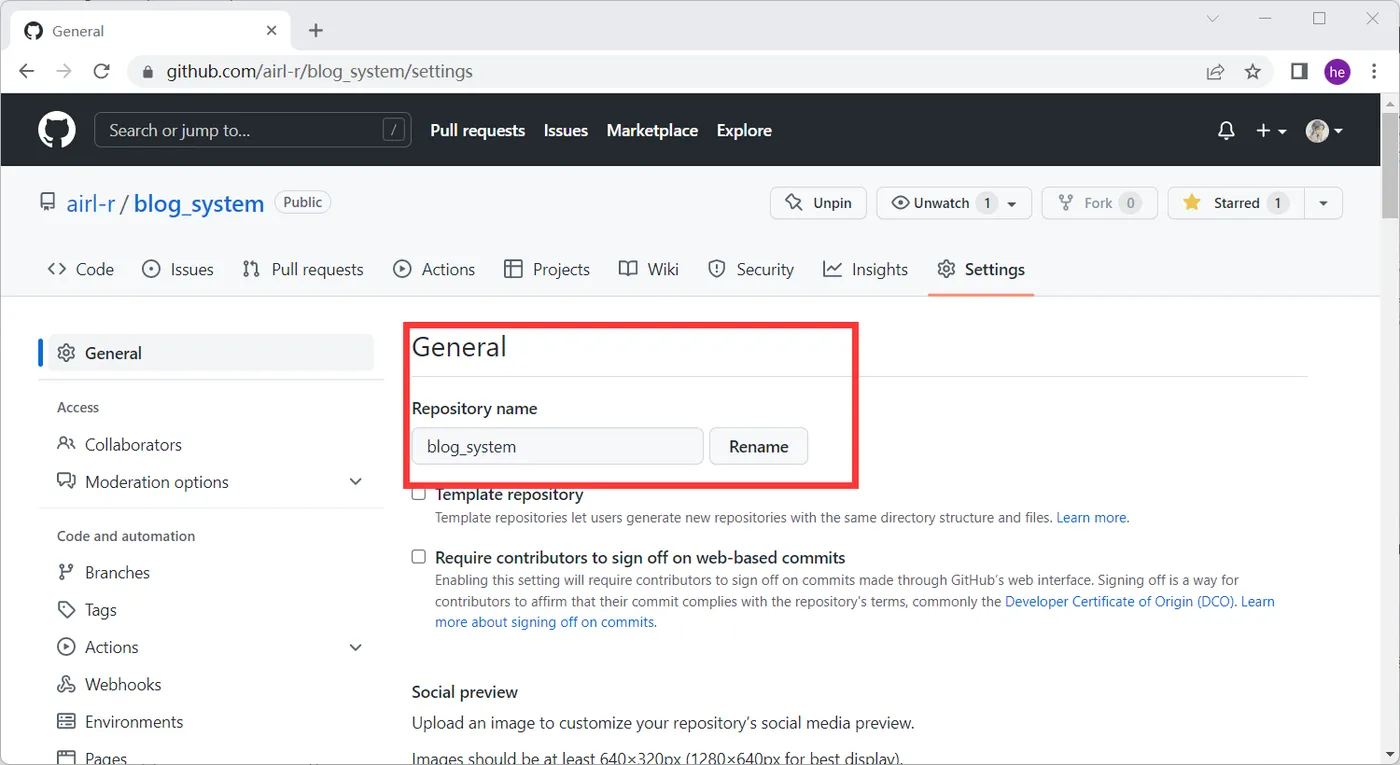Open Explore in header

coord(744,130)
